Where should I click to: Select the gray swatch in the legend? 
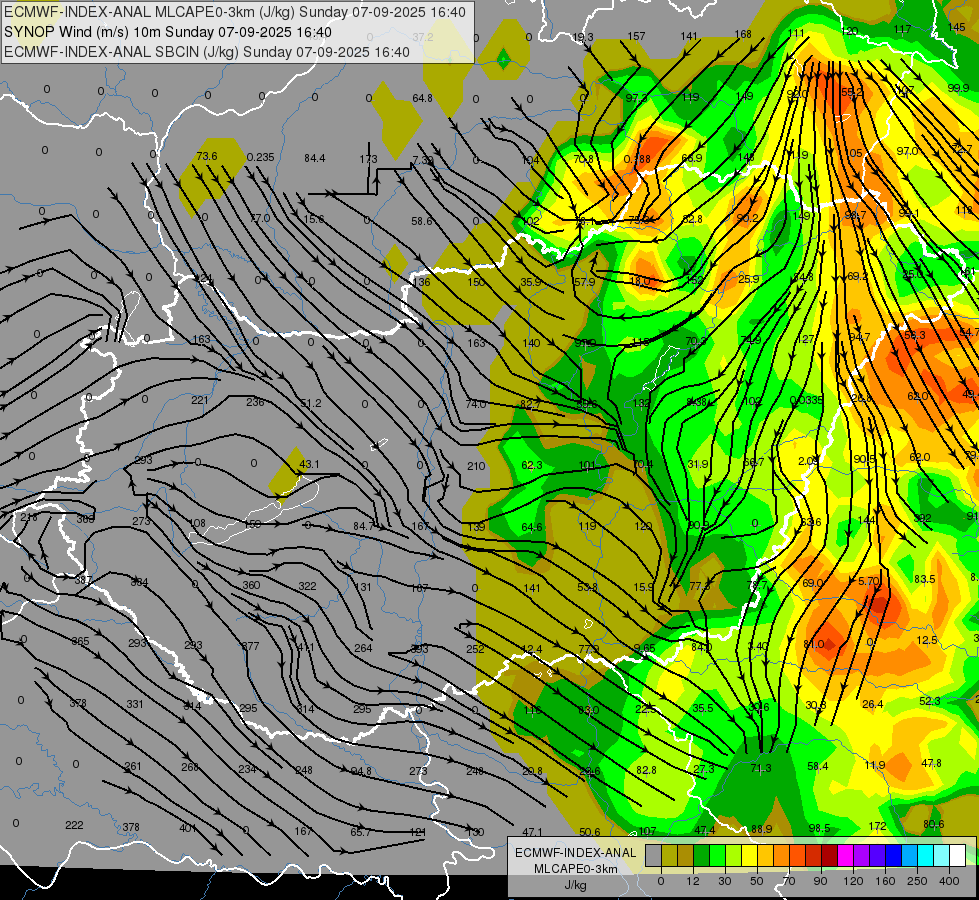(x=653, y=855)
